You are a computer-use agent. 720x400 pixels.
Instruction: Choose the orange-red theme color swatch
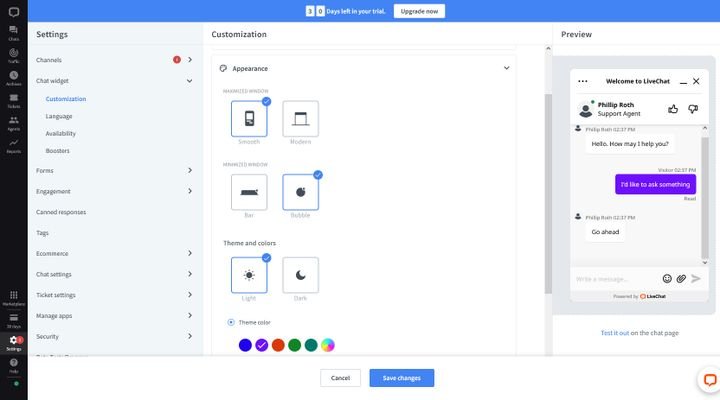(x=278, y=345)
